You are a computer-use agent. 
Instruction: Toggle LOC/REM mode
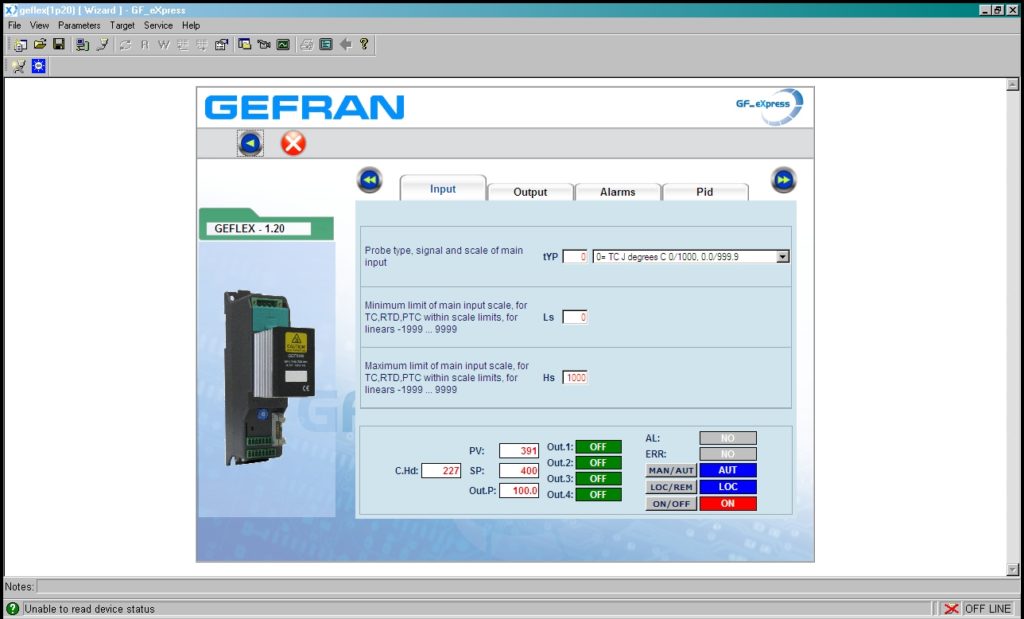(x=671, y=487)
